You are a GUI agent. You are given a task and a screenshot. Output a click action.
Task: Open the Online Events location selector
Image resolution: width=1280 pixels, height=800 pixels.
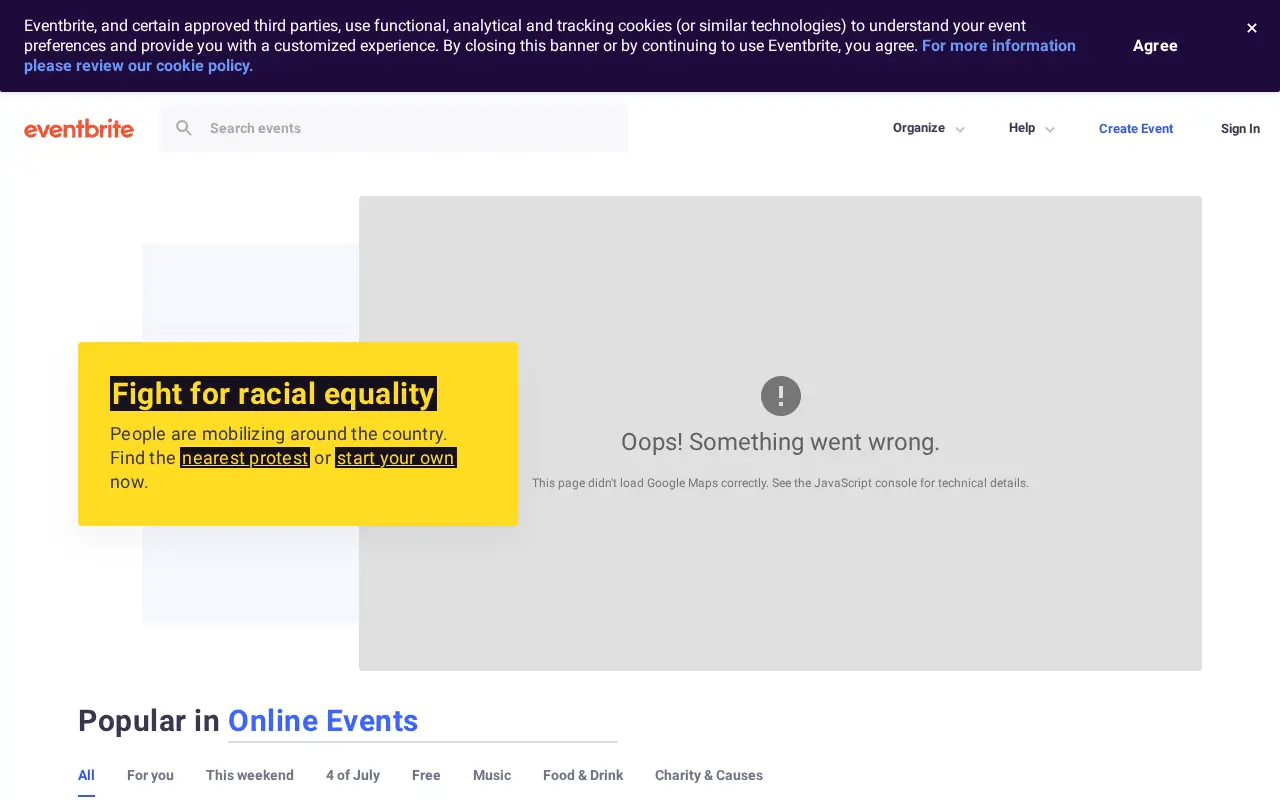(x=423, y=721)
